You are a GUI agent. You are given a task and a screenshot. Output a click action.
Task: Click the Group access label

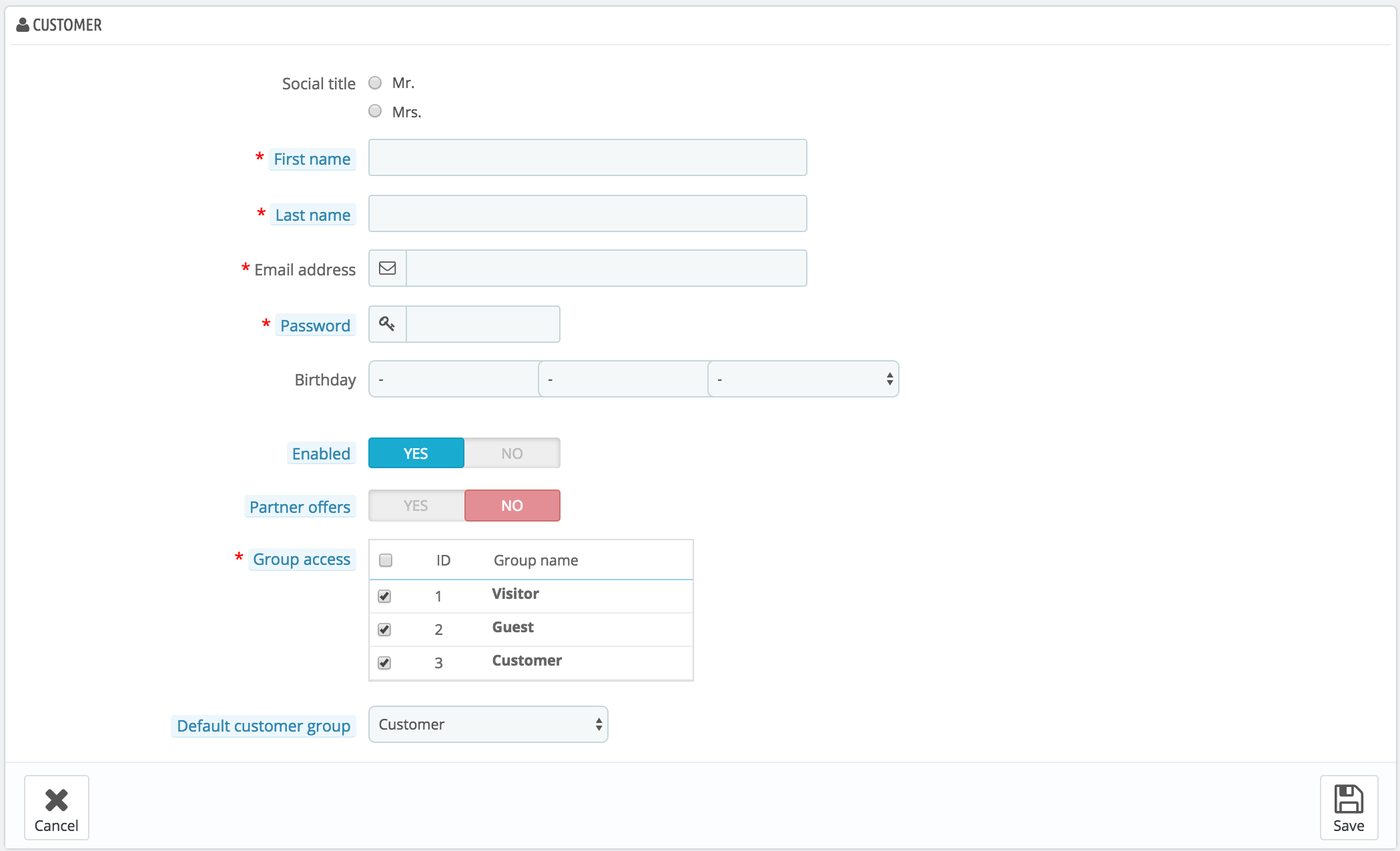click(x=302, y=559)
